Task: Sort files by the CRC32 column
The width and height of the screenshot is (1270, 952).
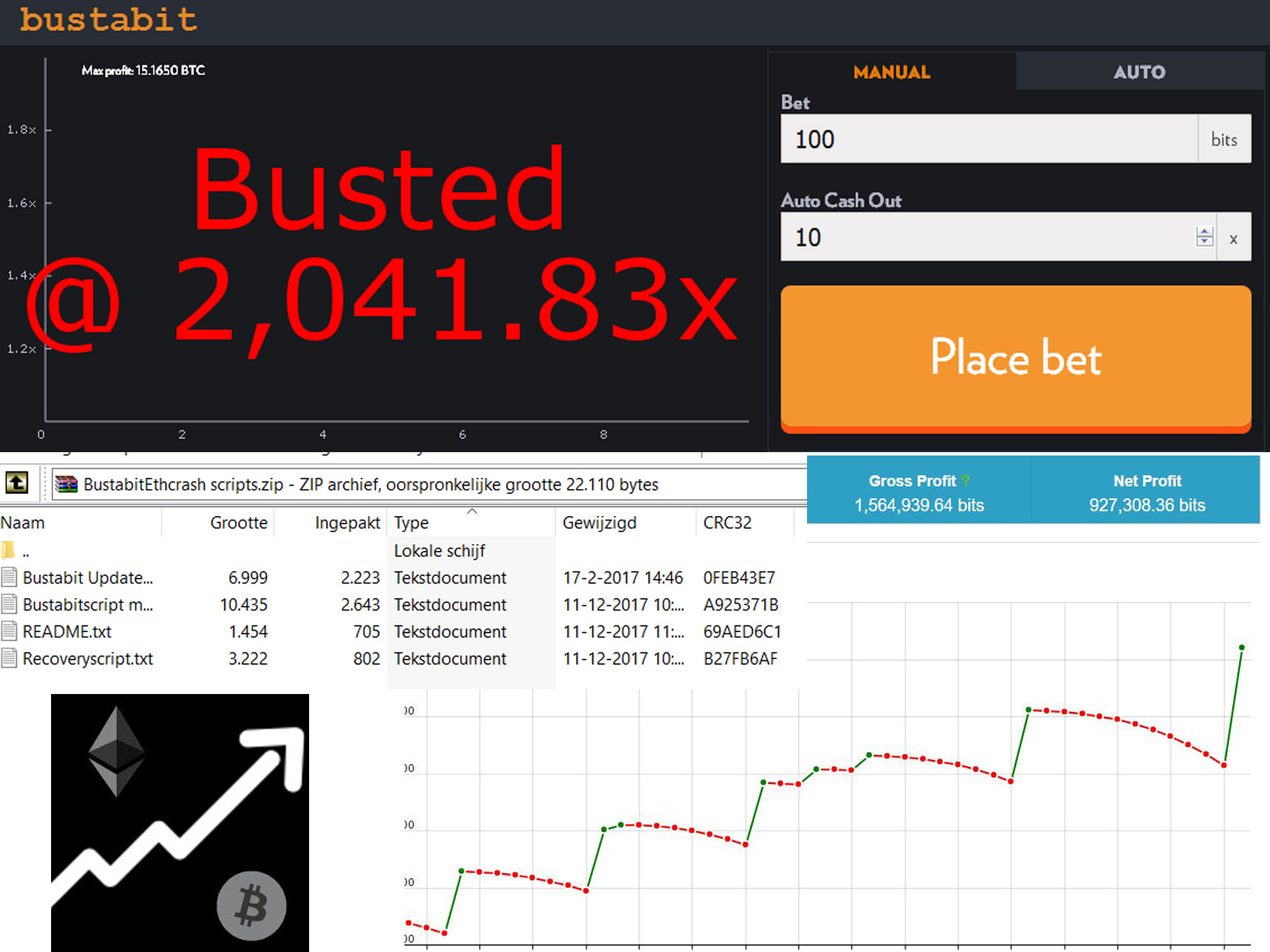Action: (x=745, y=523)
